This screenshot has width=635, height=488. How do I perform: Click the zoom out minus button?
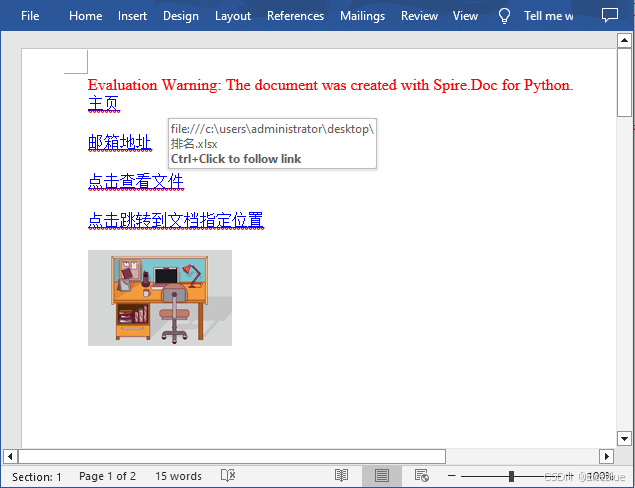click(452, 476)
